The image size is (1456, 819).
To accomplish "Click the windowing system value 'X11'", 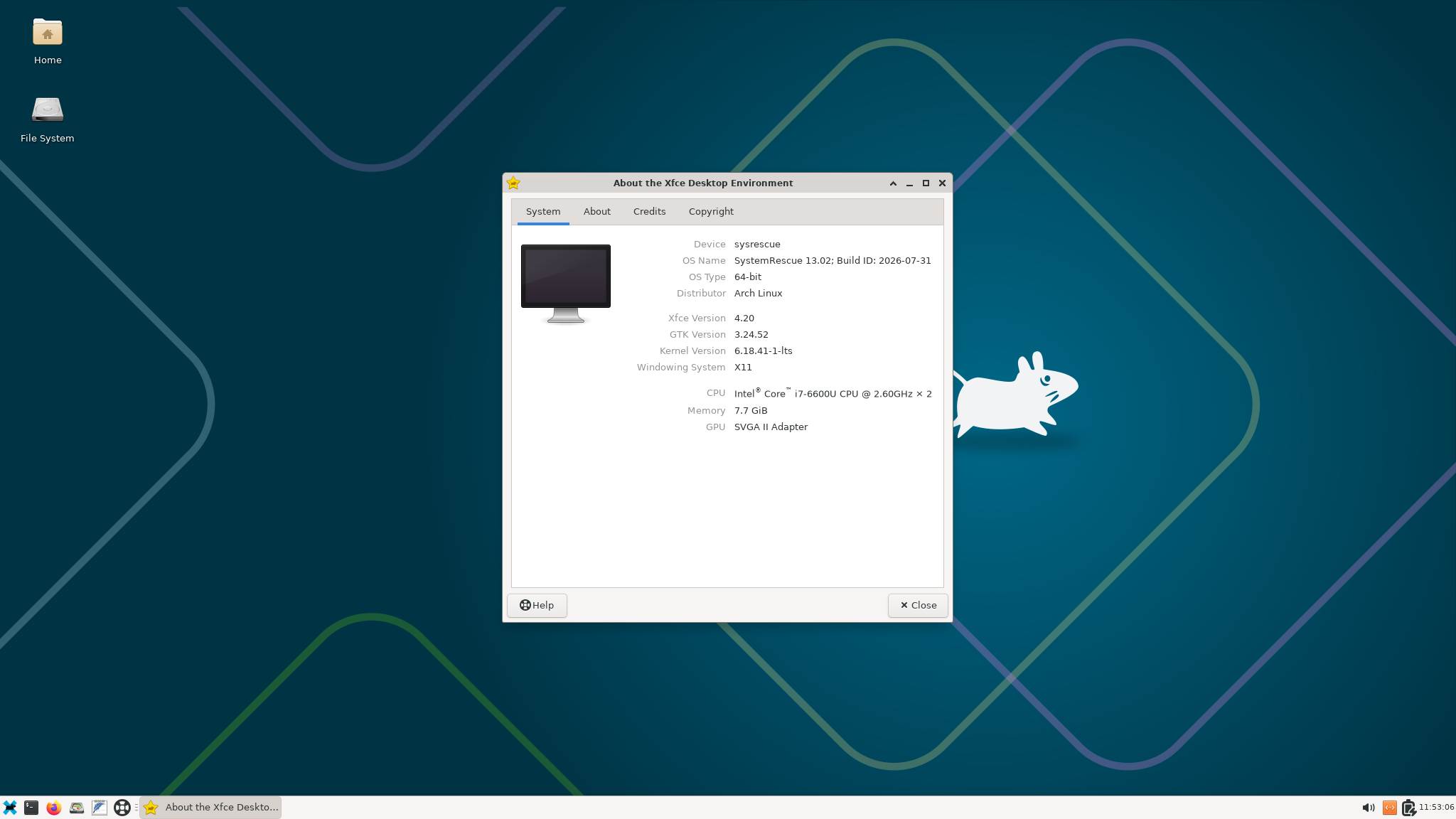I will coord(743,368).
